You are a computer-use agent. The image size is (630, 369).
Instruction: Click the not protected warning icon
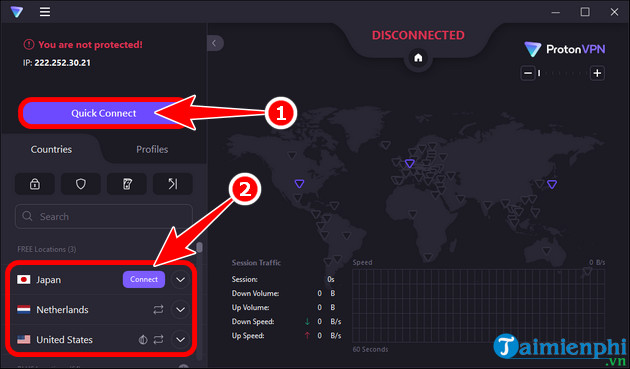29,44
